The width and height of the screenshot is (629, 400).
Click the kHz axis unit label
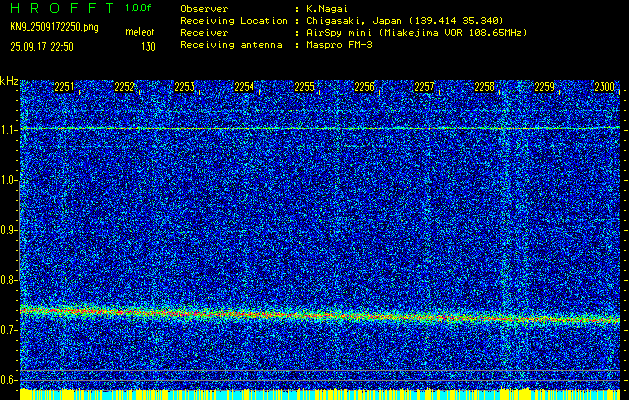[x=9, y=81]
